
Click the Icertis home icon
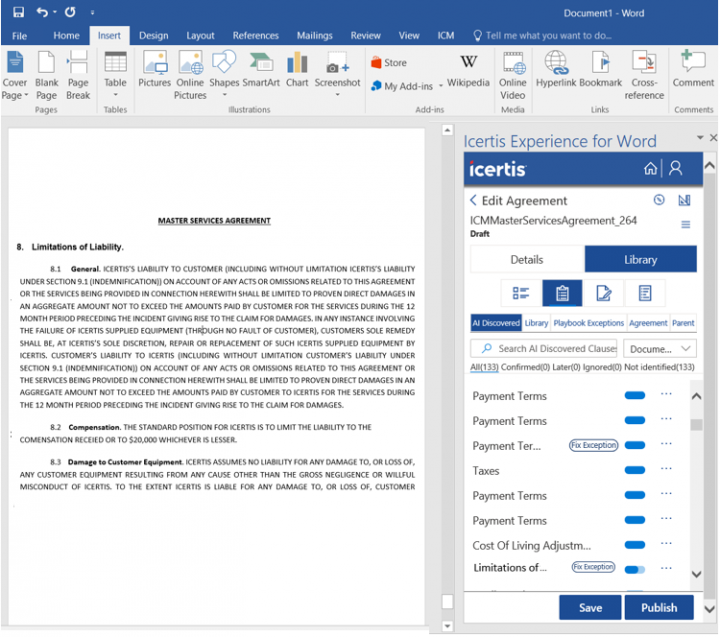[x=650, y=169]
